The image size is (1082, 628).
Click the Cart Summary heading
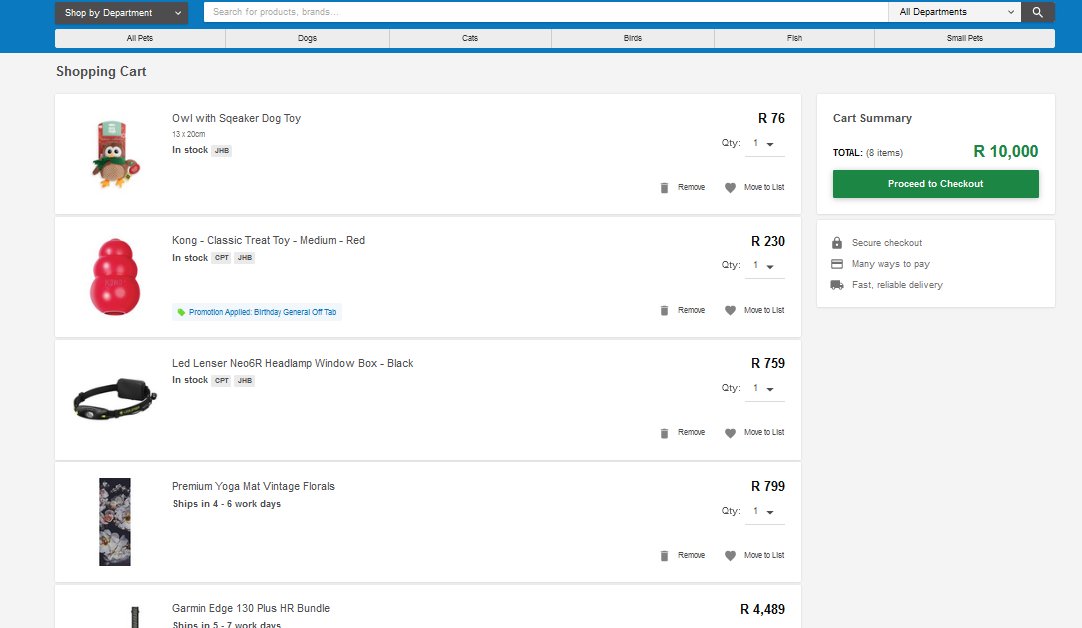872,118
